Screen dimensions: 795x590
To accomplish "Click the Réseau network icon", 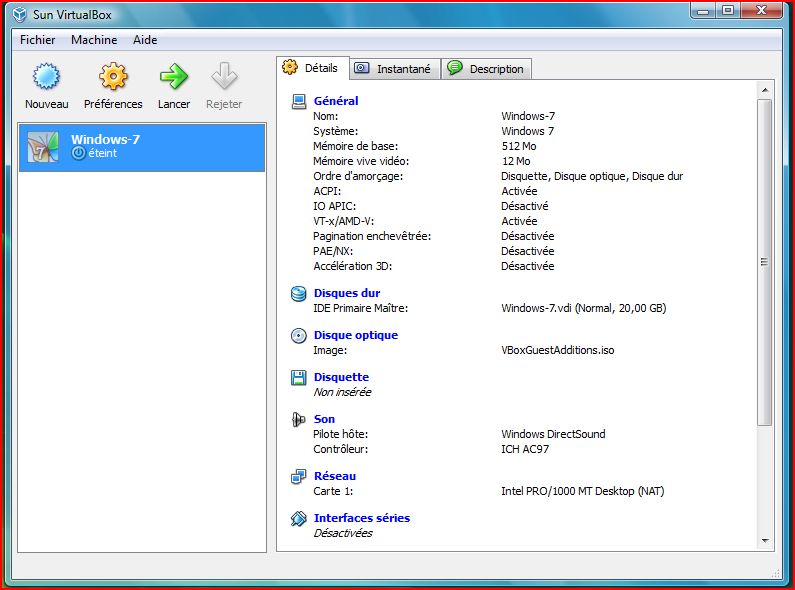I will pyautogui.click(x=299, y=476).
